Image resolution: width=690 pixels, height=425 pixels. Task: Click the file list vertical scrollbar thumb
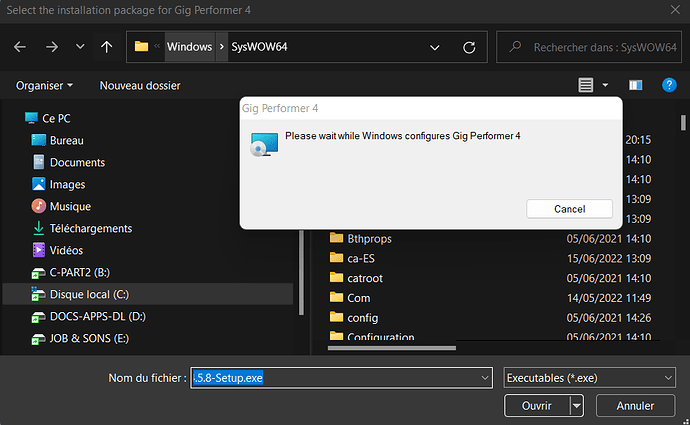click(683, 123)
